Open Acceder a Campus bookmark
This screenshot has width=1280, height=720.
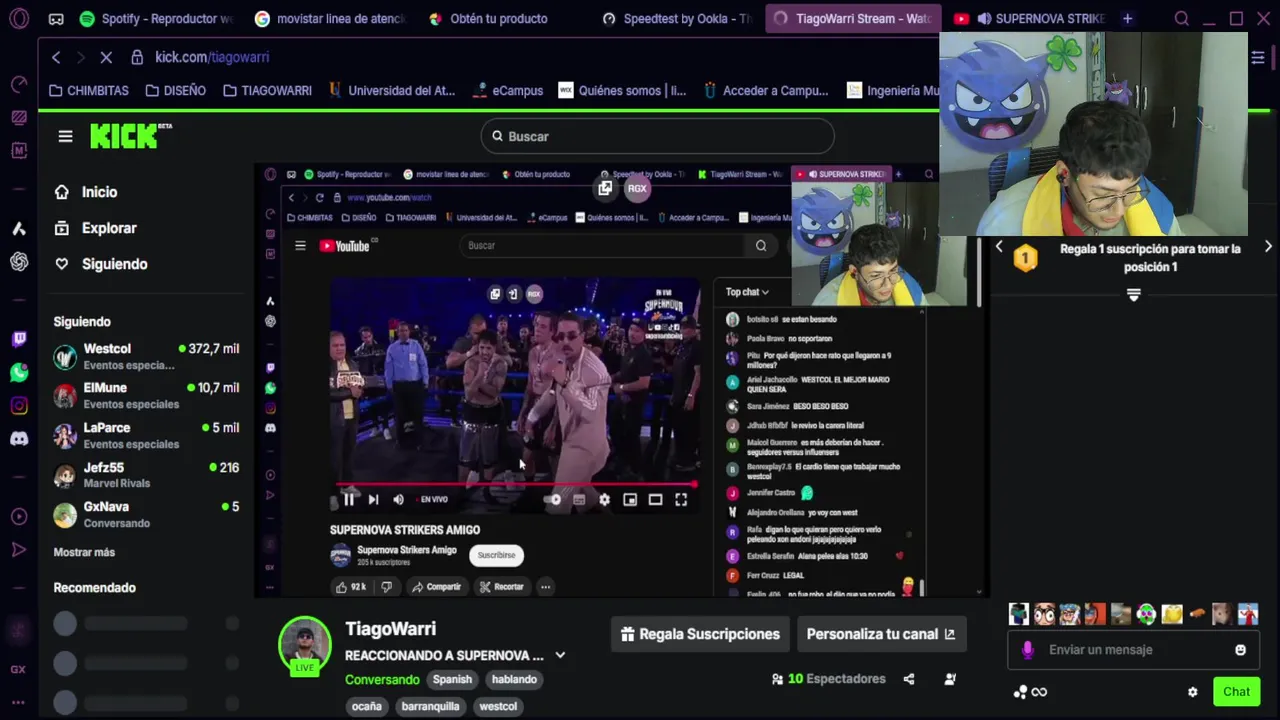point(766,90)
